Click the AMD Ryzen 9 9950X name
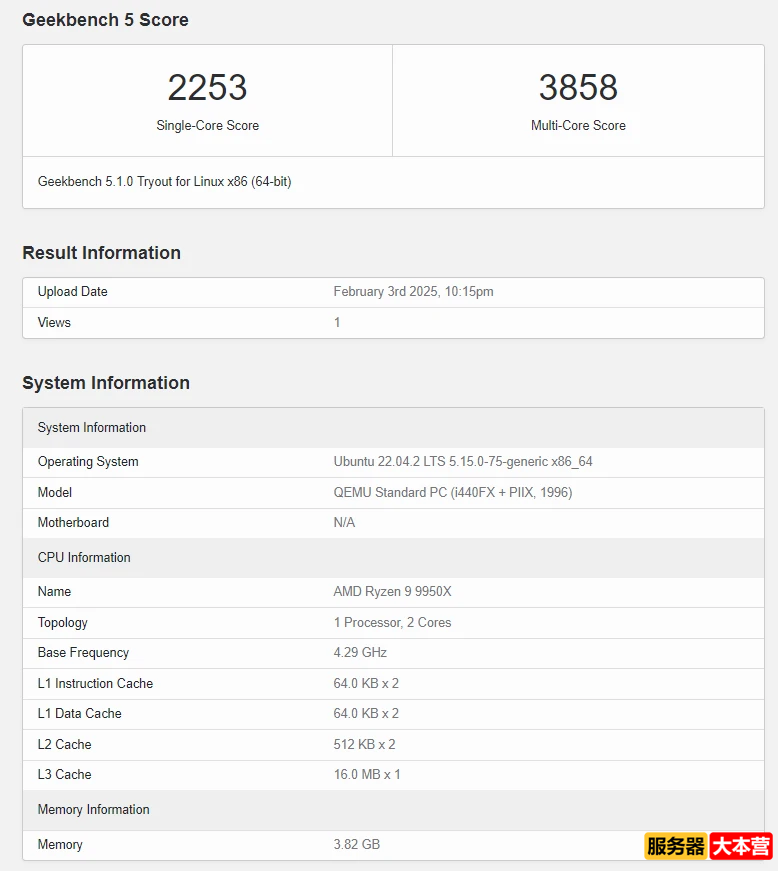This screenshot has width=778, height=871. 392,591
